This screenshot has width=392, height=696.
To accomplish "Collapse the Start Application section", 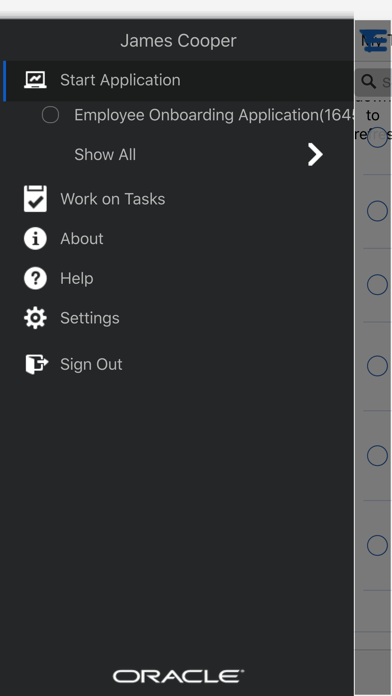I will (179, 80).
